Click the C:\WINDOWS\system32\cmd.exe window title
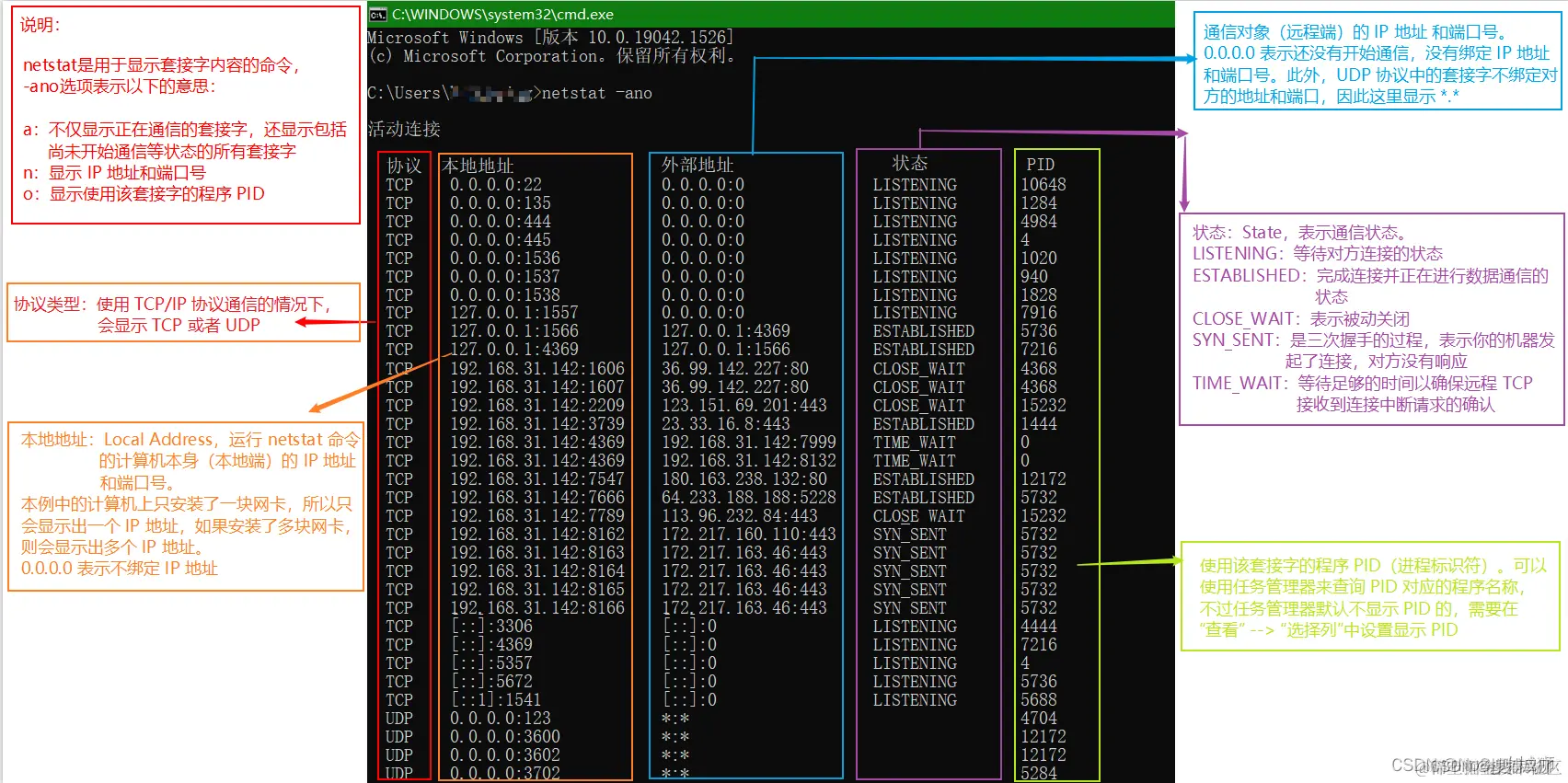Screen dimensions: 1568x783 (x=502, y=14)
